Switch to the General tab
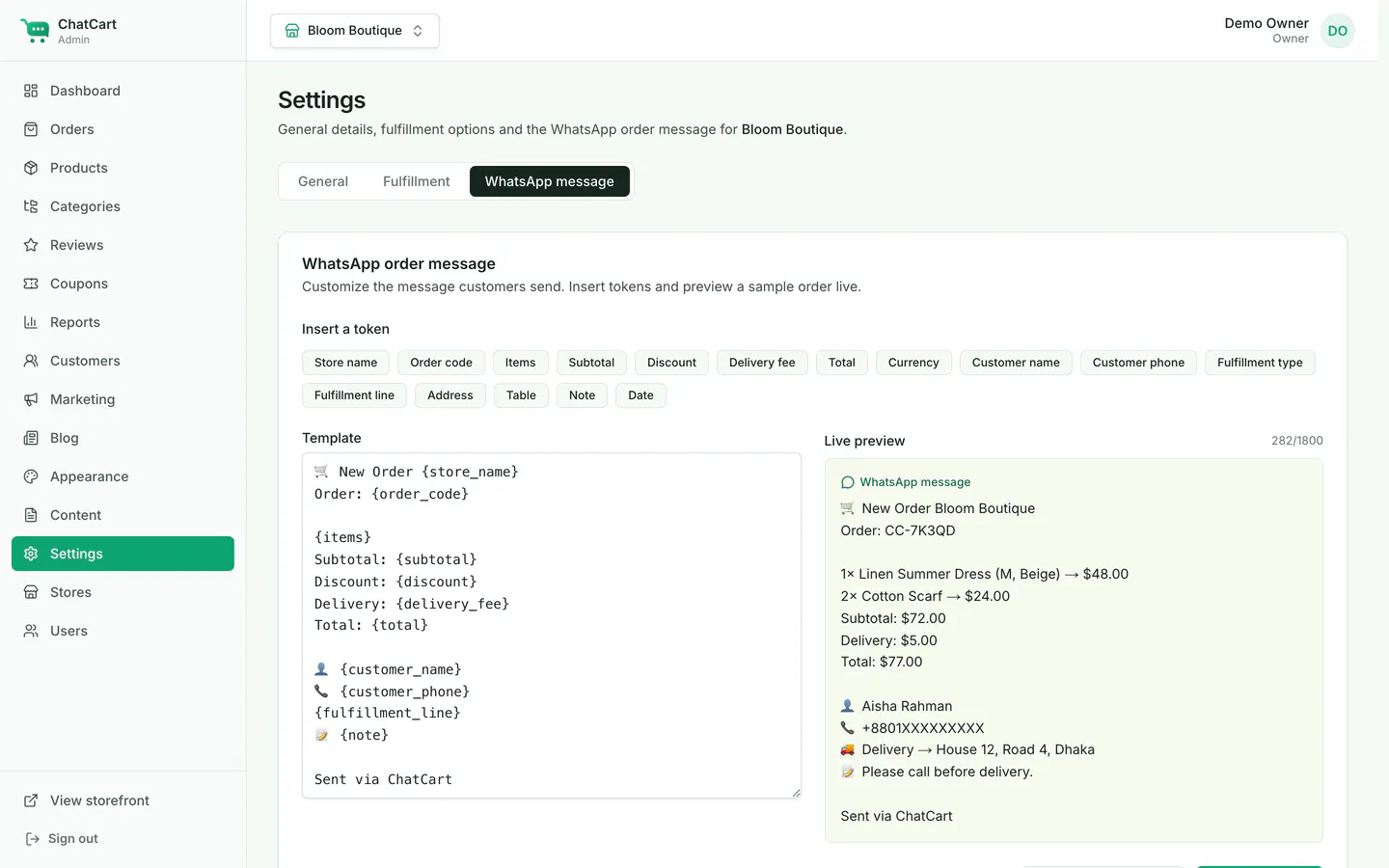The width and height of the screenshot is (1389, 868). 323,181
